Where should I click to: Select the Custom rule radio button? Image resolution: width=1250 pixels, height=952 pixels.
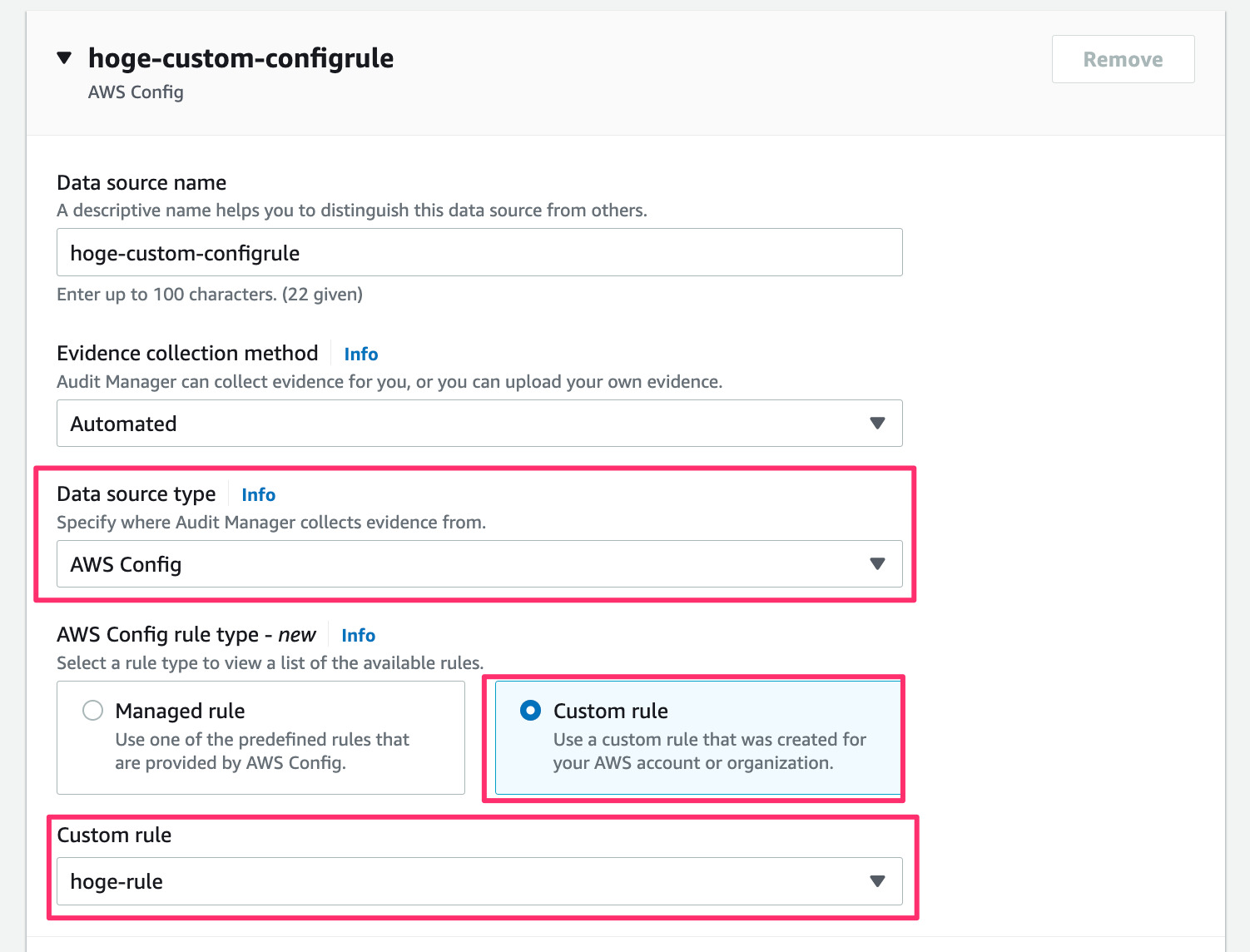pos(530,711)
